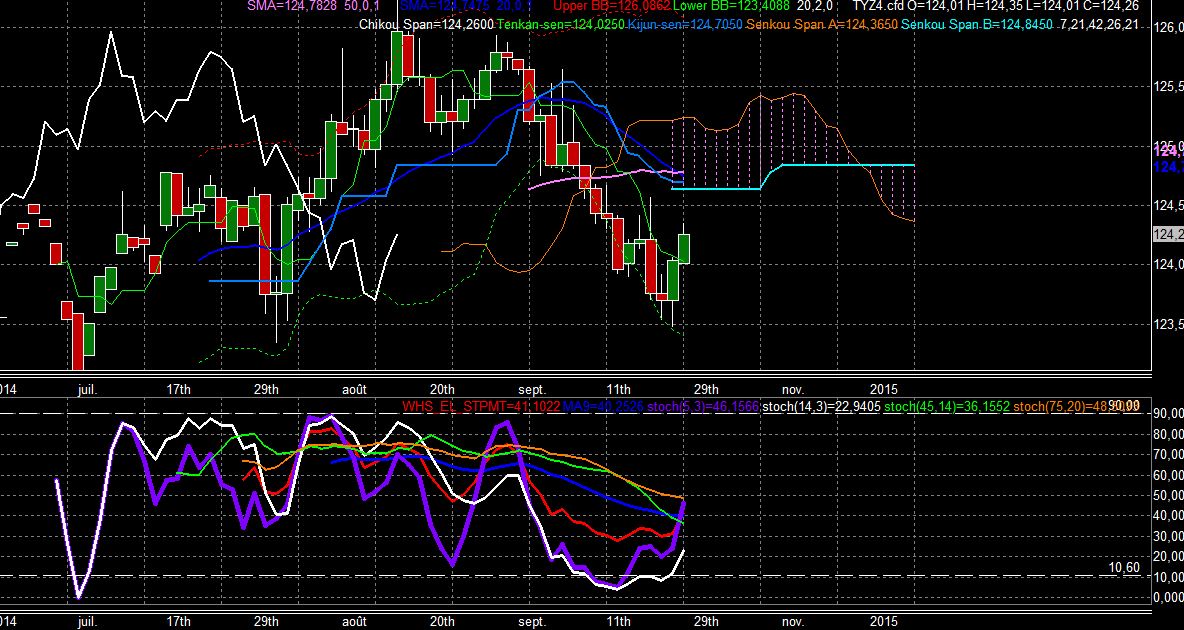
Task: Click the 124,5 price axis label
Action: (x=1169, y=205)
